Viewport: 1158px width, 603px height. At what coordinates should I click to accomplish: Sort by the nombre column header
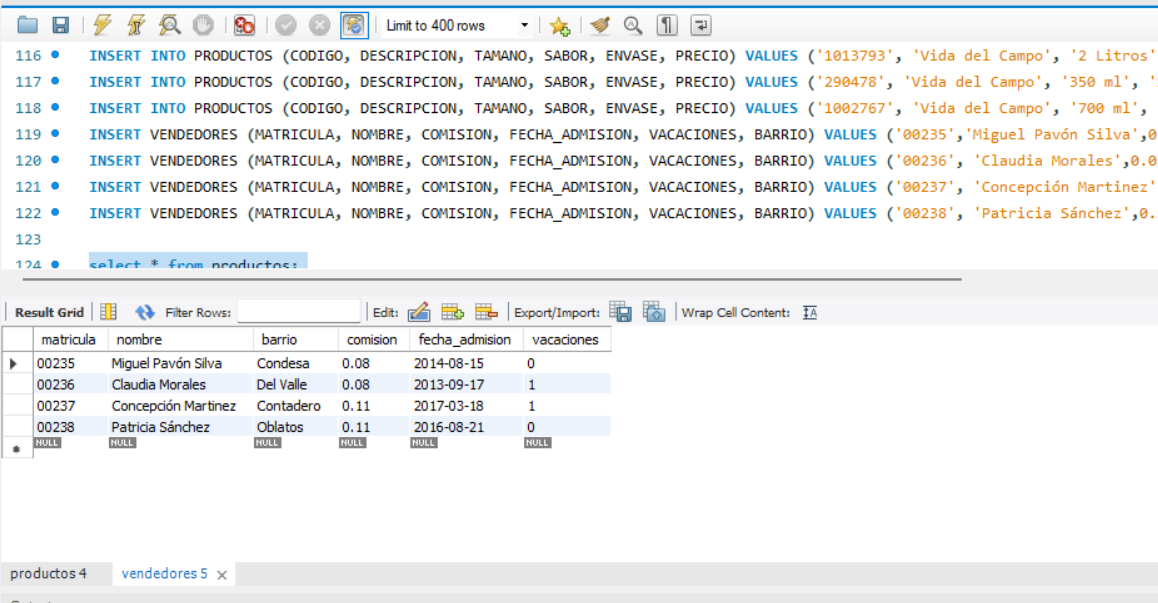click(x=181, y=340)
